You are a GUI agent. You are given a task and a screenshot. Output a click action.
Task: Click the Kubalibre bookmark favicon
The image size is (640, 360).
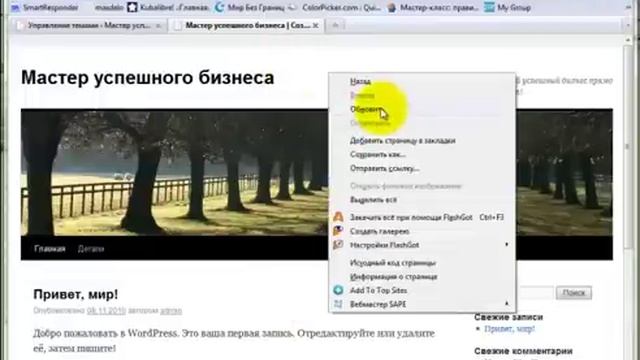(x=132, y=7)
